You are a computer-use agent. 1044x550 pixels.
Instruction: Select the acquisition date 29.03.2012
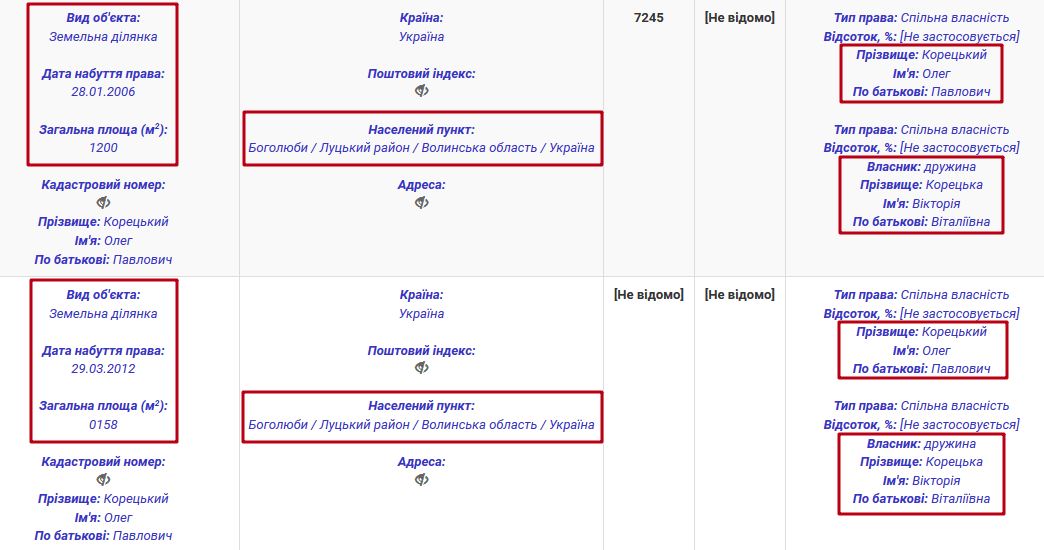(103, 369)
